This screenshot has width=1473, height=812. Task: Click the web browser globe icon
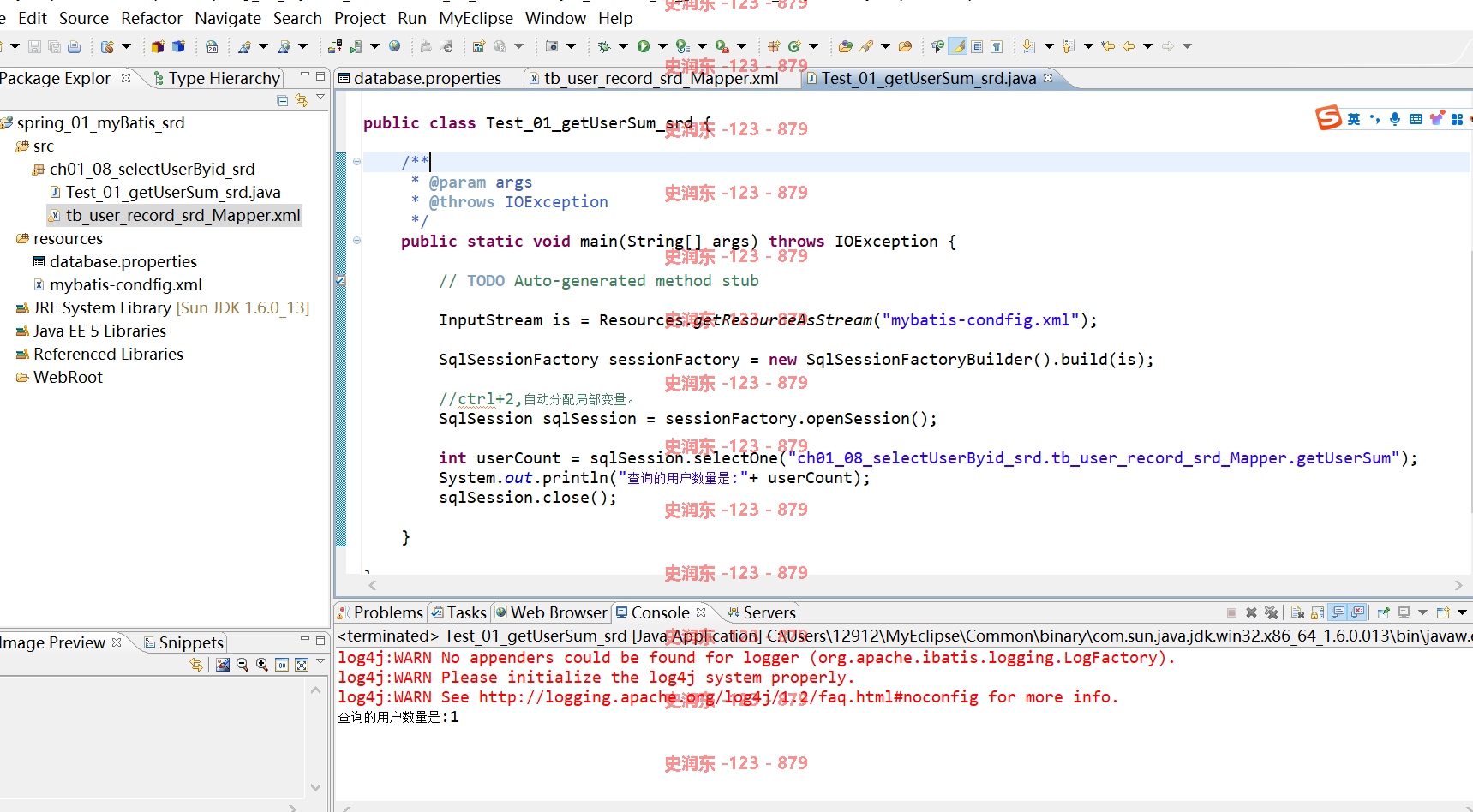(394, 46)
